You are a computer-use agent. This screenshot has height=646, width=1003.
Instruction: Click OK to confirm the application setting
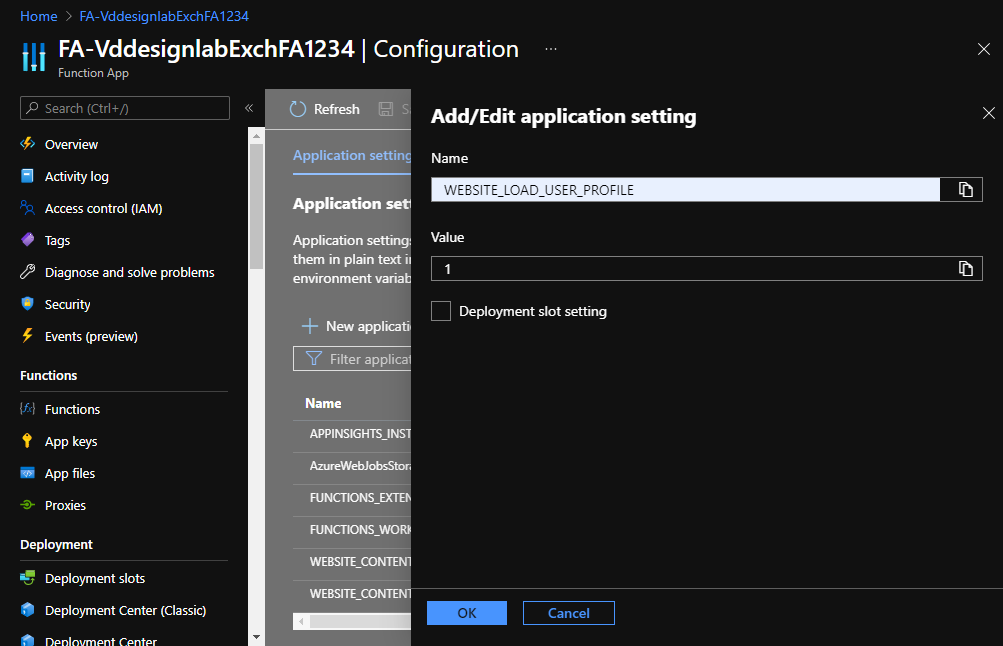click(467, 613)
